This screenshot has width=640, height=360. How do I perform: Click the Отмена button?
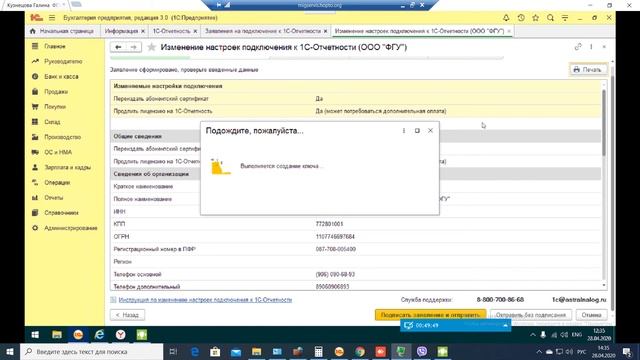tap(591, 315)
